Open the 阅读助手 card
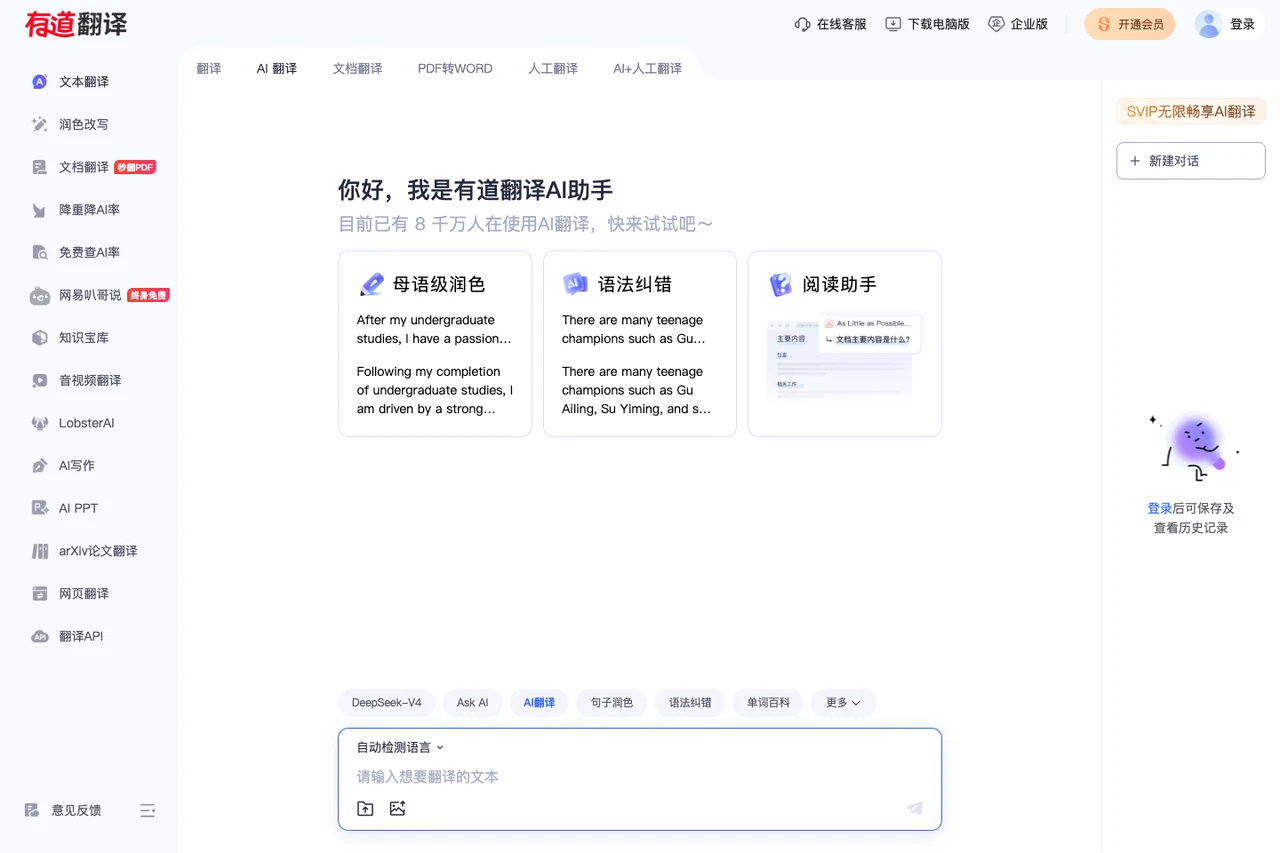The image size is (1280, 853). pos(845,344)
